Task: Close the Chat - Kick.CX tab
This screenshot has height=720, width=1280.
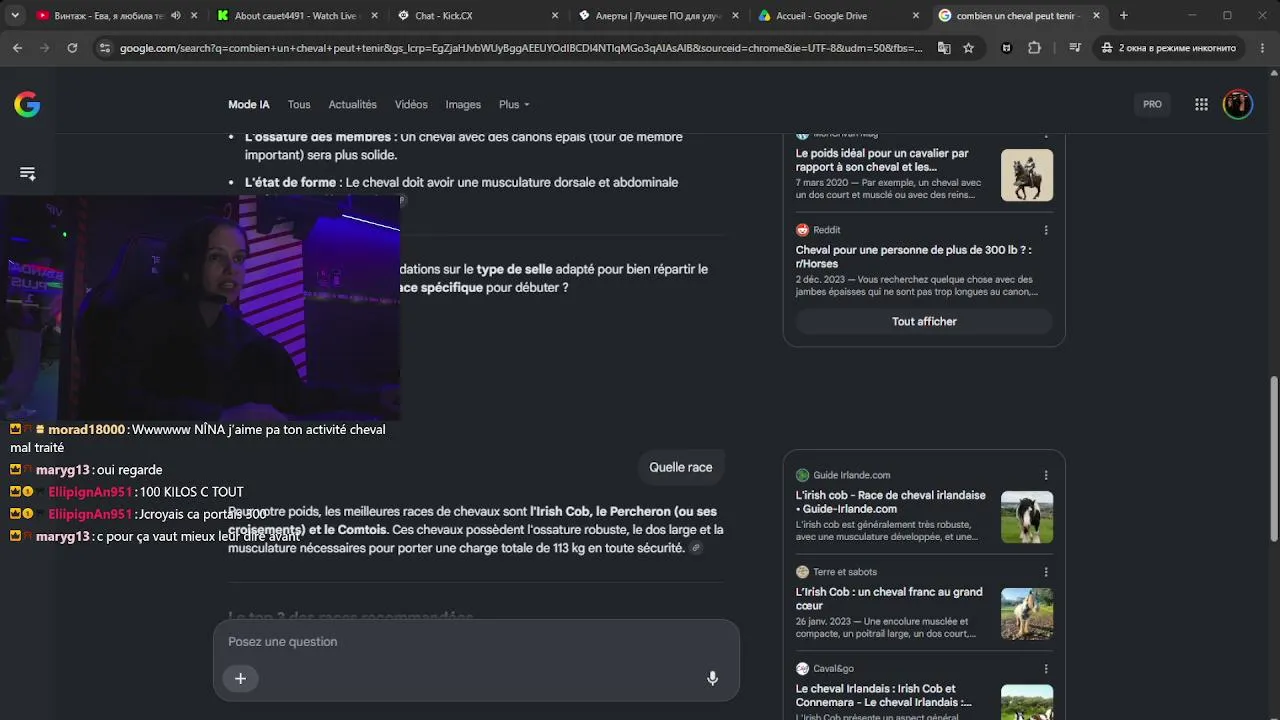Action: 555,16
